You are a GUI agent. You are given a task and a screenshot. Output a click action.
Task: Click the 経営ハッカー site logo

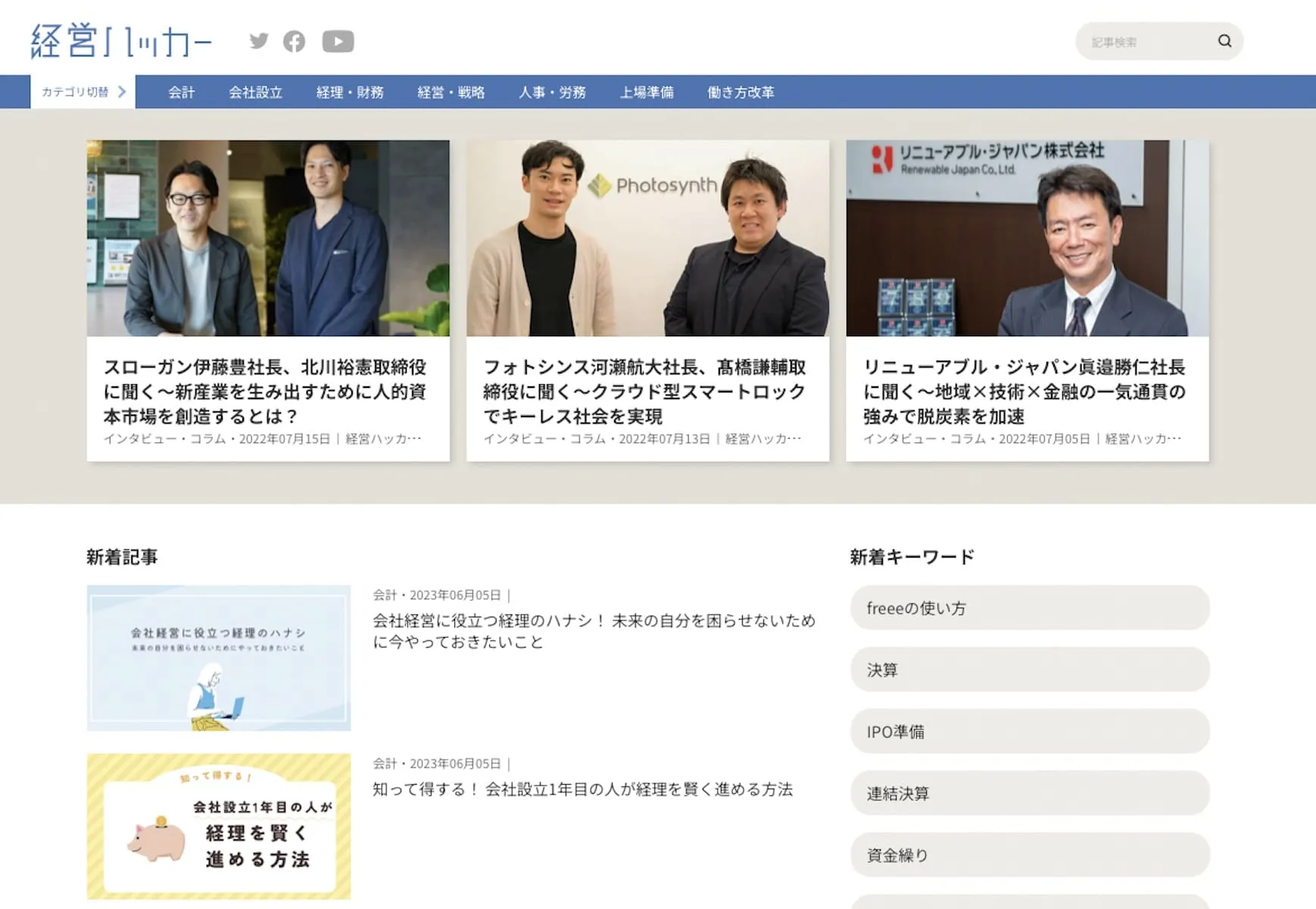(x=121, y=41)
